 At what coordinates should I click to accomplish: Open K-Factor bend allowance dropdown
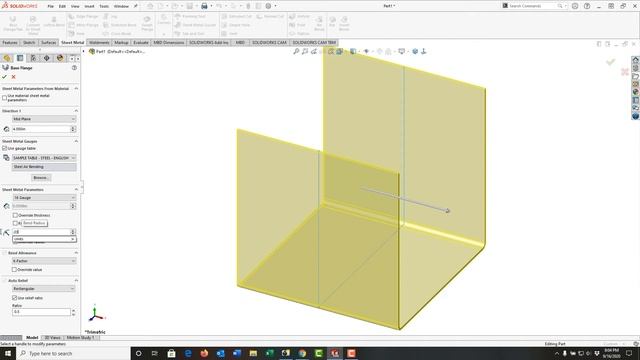pos(44,261)
